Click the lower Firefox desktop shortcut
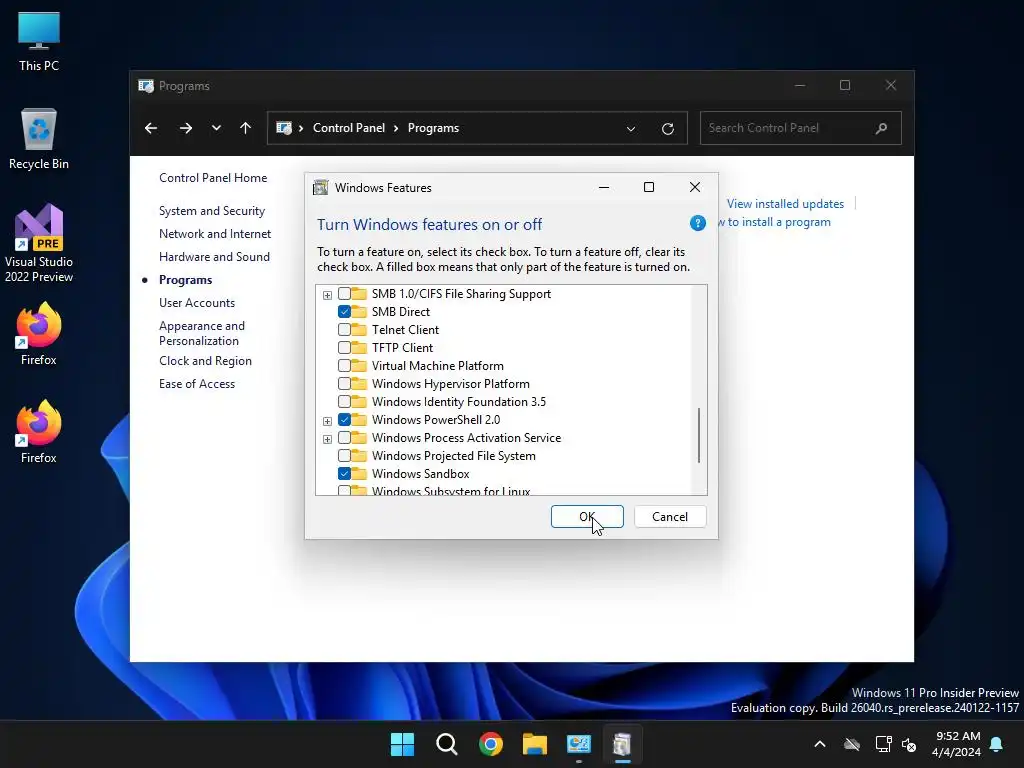Viewport: 1024px width, 768px height. pos(39,432)
